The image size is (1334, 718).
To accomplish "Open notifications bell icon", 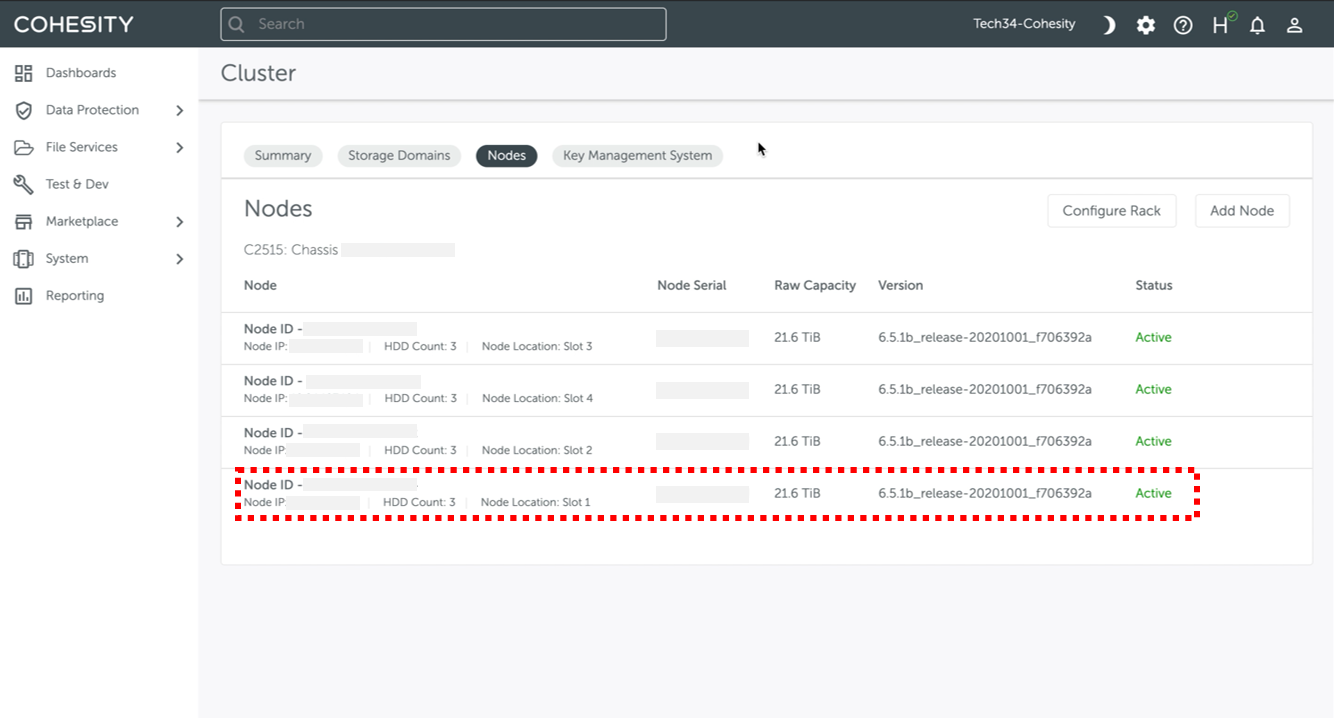I will (1258, 25).
